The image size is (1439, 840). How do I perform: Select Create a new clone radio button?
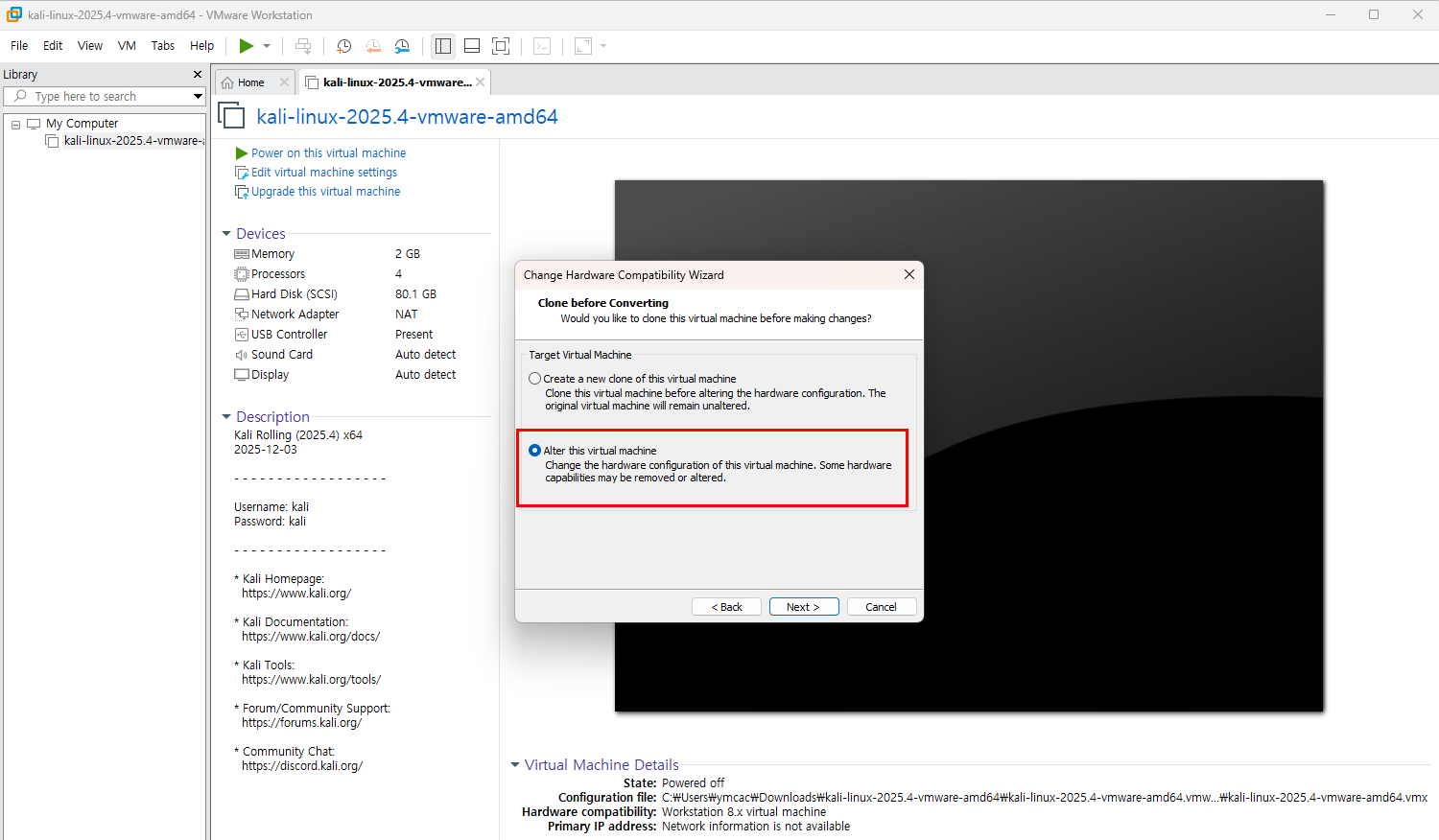click(x=534, y=379)
